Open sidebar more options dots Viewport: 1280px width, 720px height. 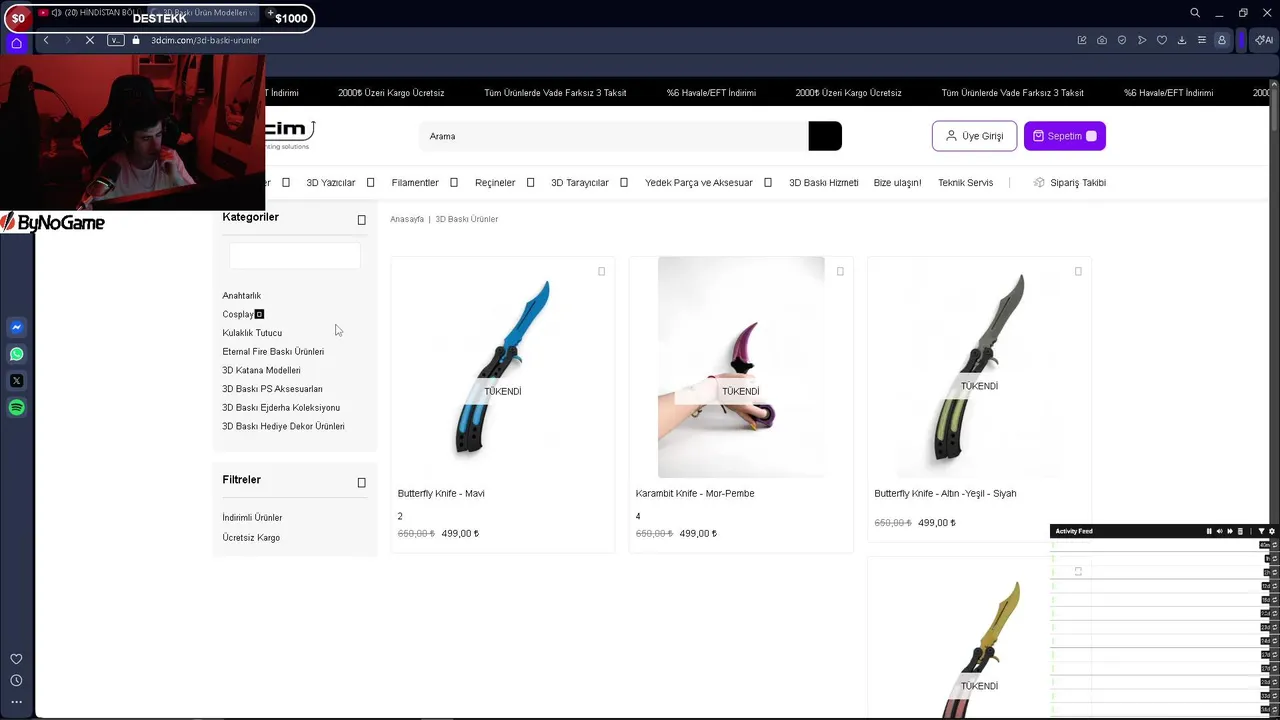(x=16, y=702)
